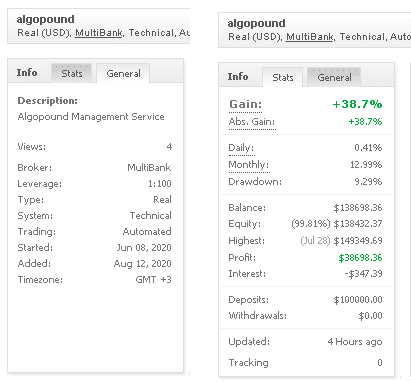The width and height of the screenshot is (411, 383).
Task: Click algopound title above the Gain panel
Action: tap(256, 23)
